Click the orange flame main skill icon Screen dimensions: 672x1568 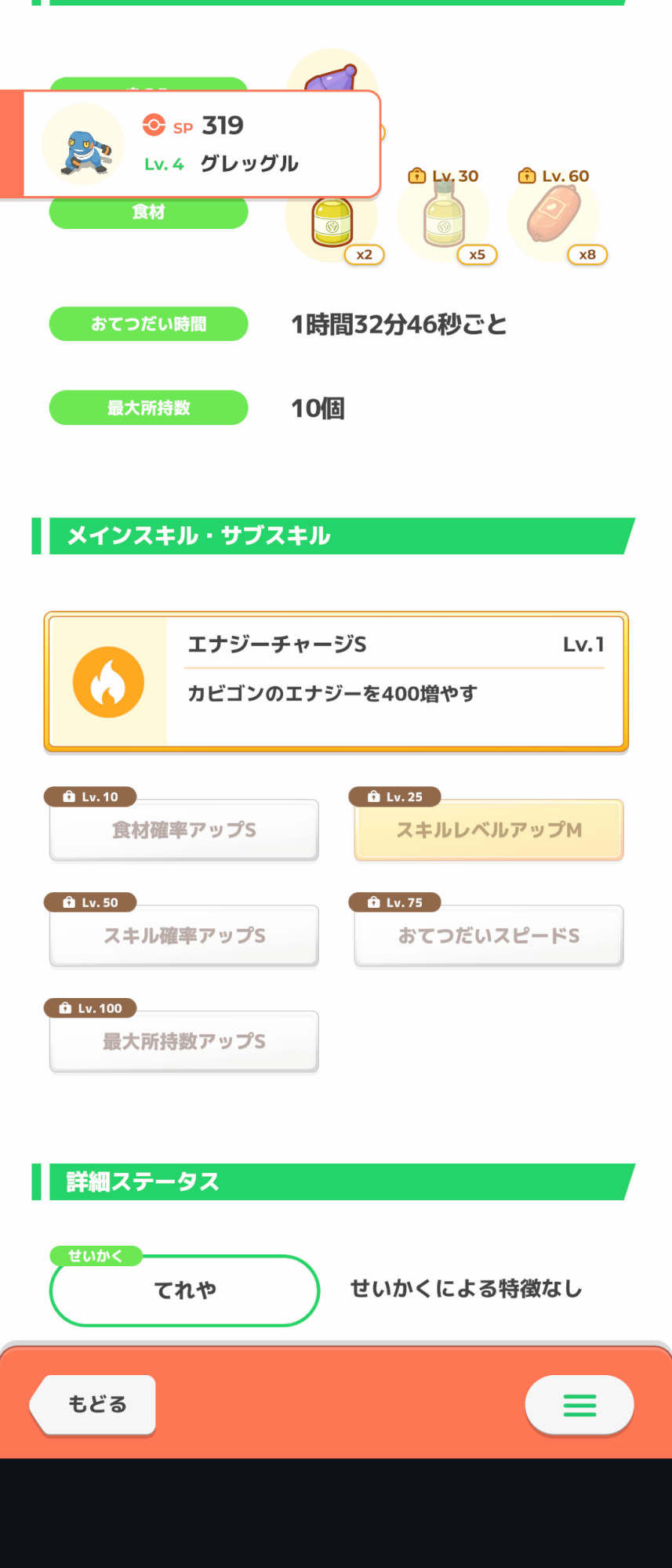[108, 682]
